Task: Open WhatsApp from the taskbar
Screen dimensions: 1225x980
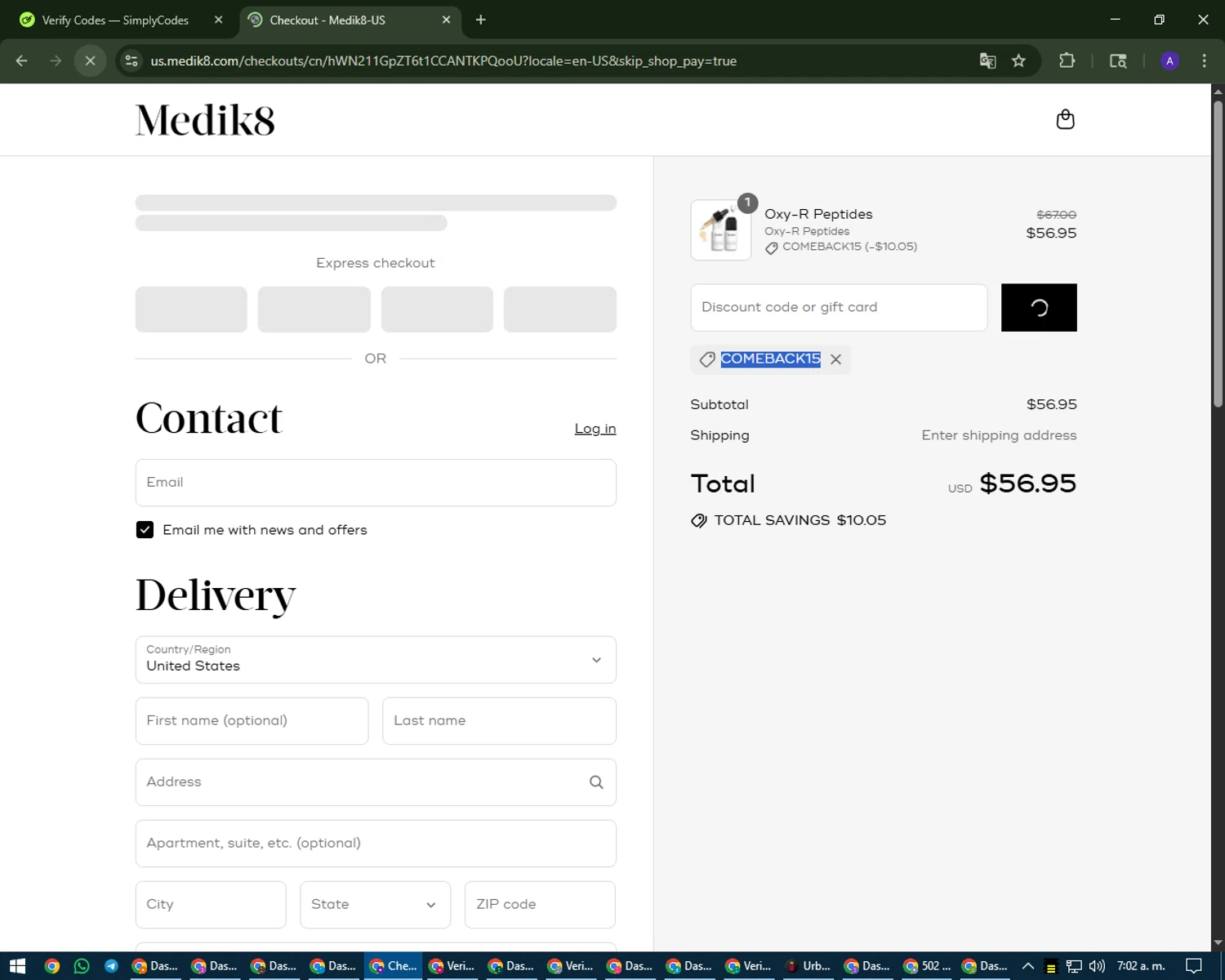Action: (x=82, y=966)
